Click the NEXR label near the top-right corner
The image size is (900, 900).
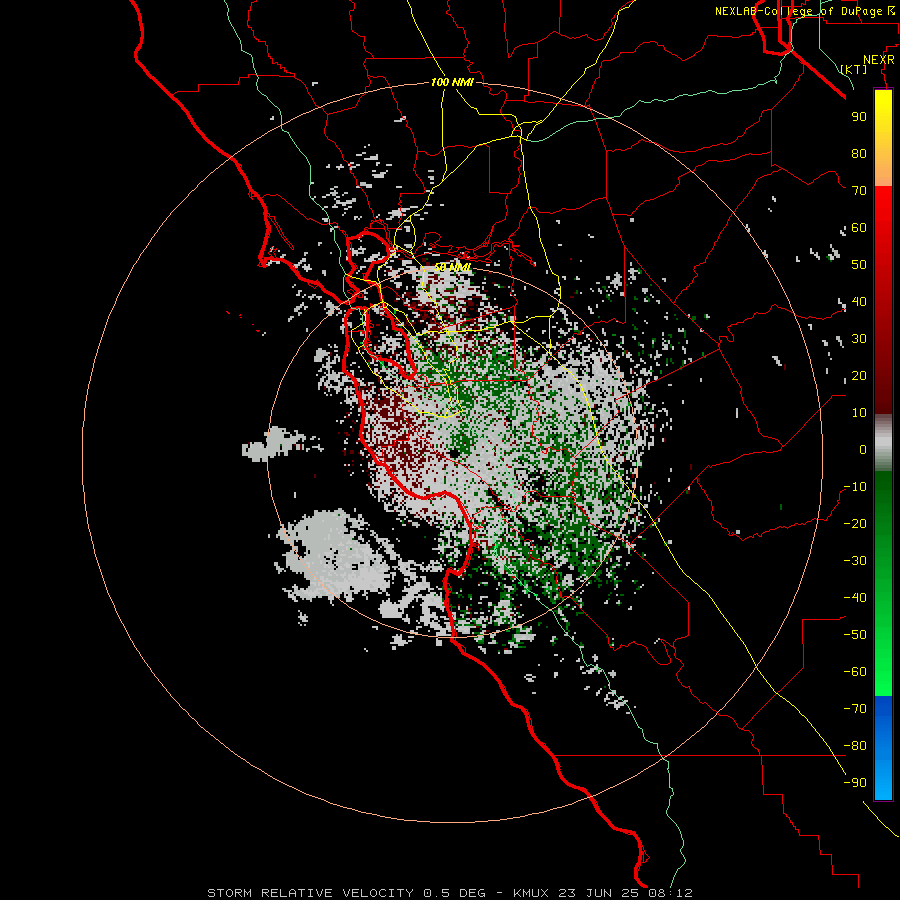coord(879,60)
